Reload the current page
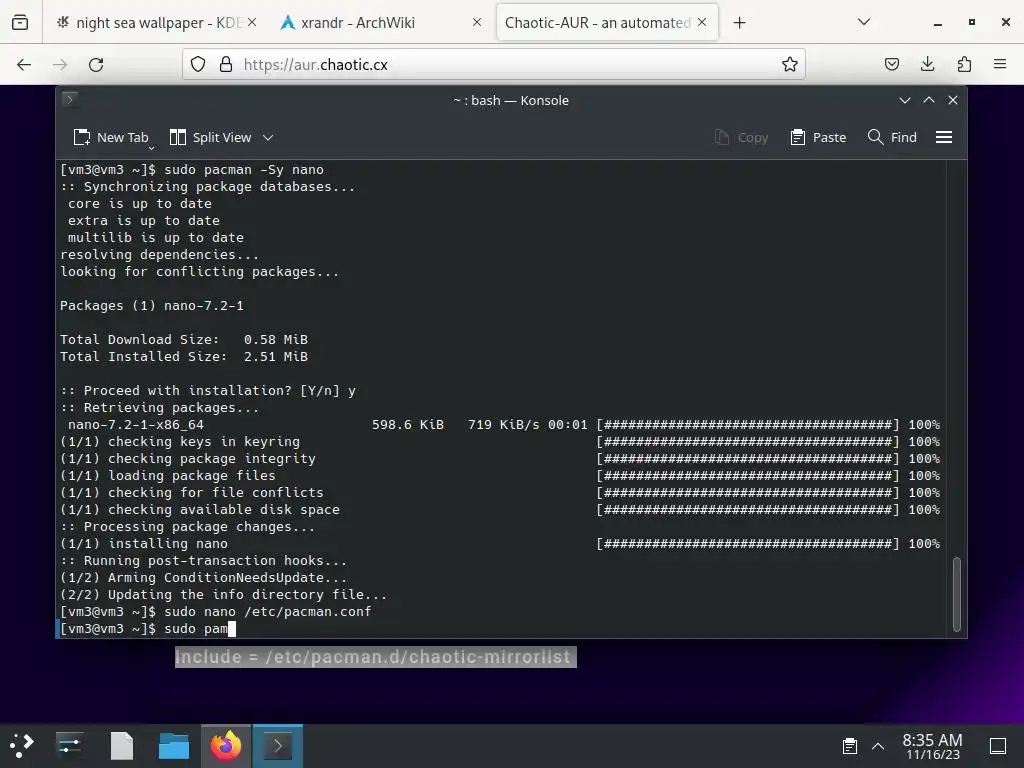Screen dimensions: 1024x768 point(96,65)
